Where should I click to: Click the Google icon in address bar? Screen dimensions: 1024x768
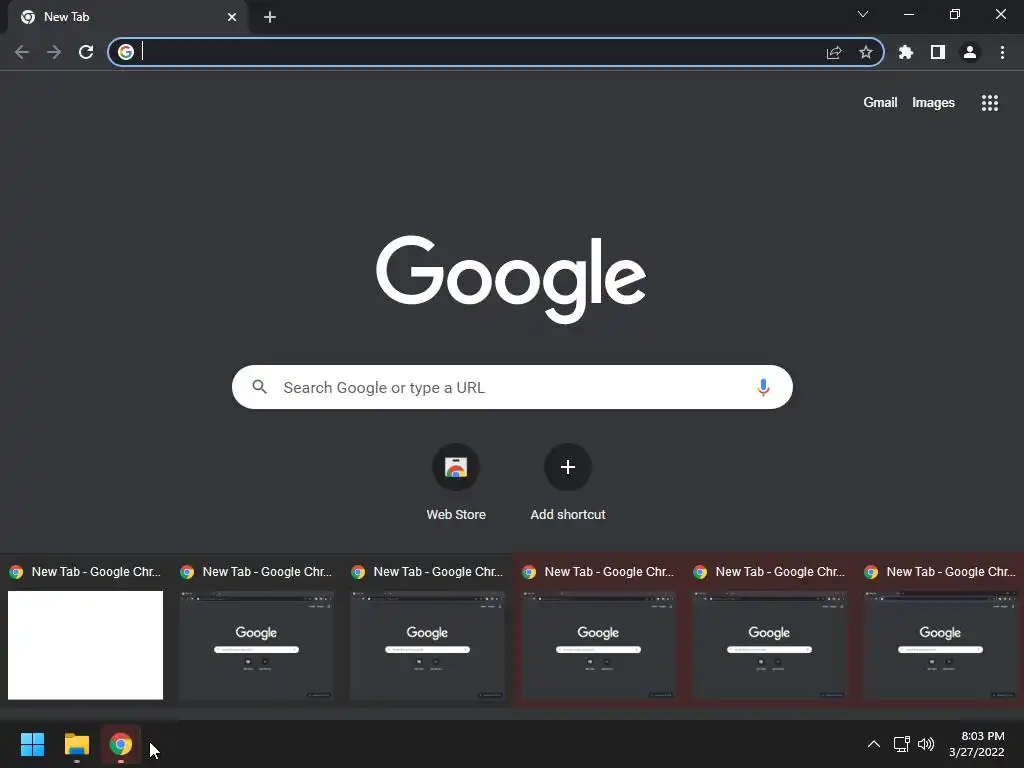(126, 52)
